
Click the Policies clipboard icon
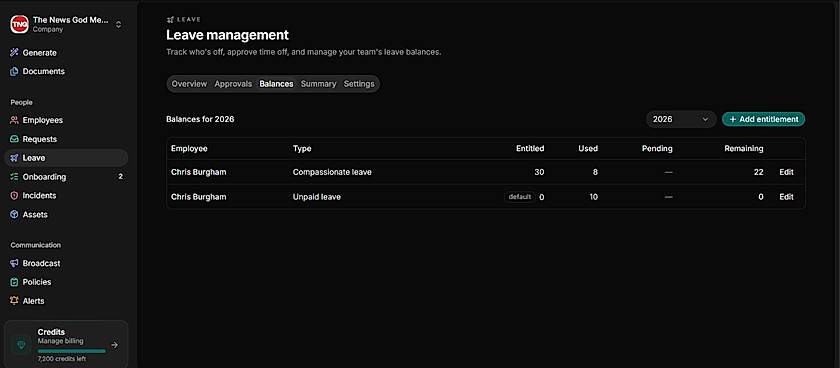point(14,282)
